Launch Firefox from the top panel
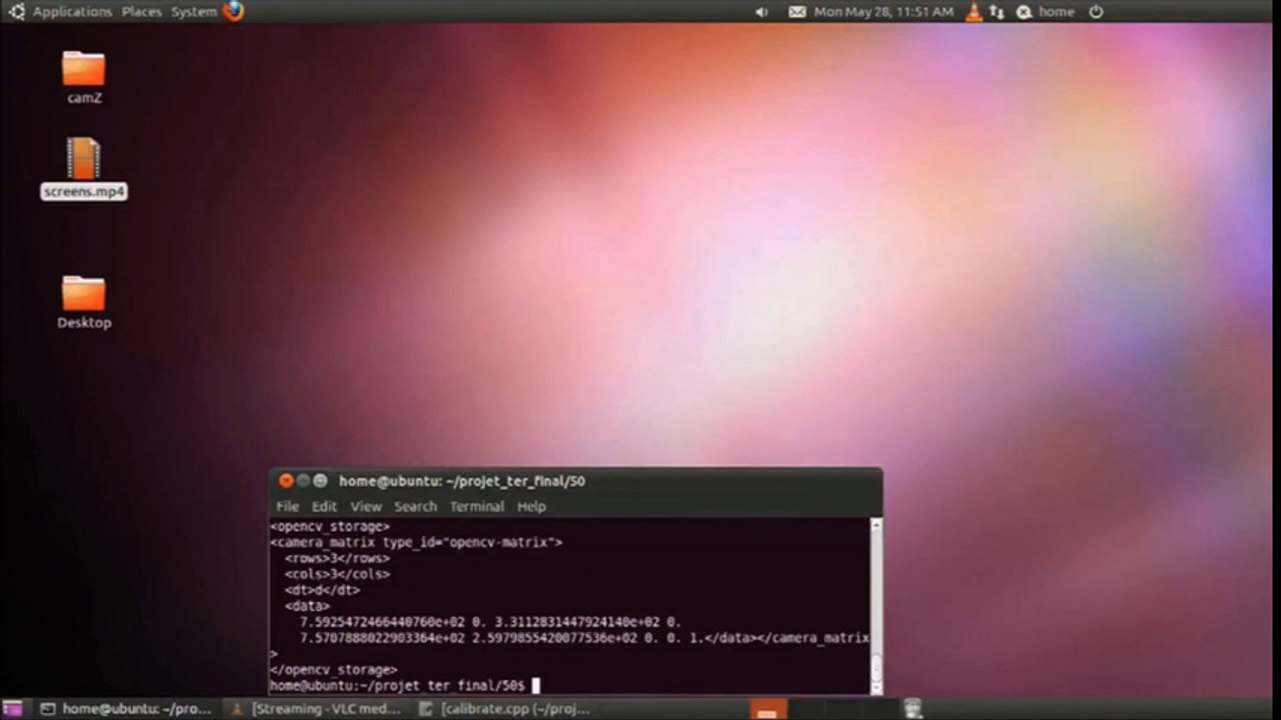 [234, 11]
